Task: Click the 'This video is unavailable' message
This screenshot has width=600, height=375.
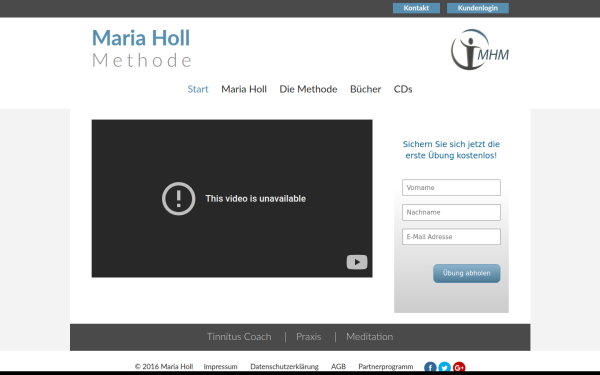Action: pos(256,199)
